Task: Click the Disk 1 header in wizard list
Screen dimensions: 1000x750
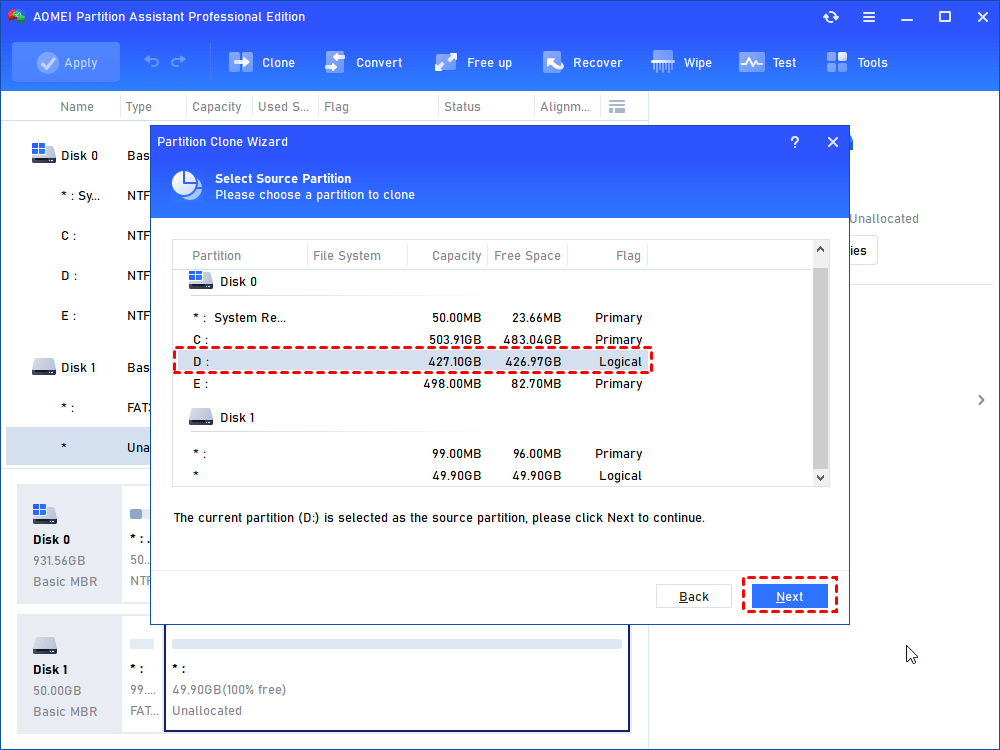Action: (222, 417)
